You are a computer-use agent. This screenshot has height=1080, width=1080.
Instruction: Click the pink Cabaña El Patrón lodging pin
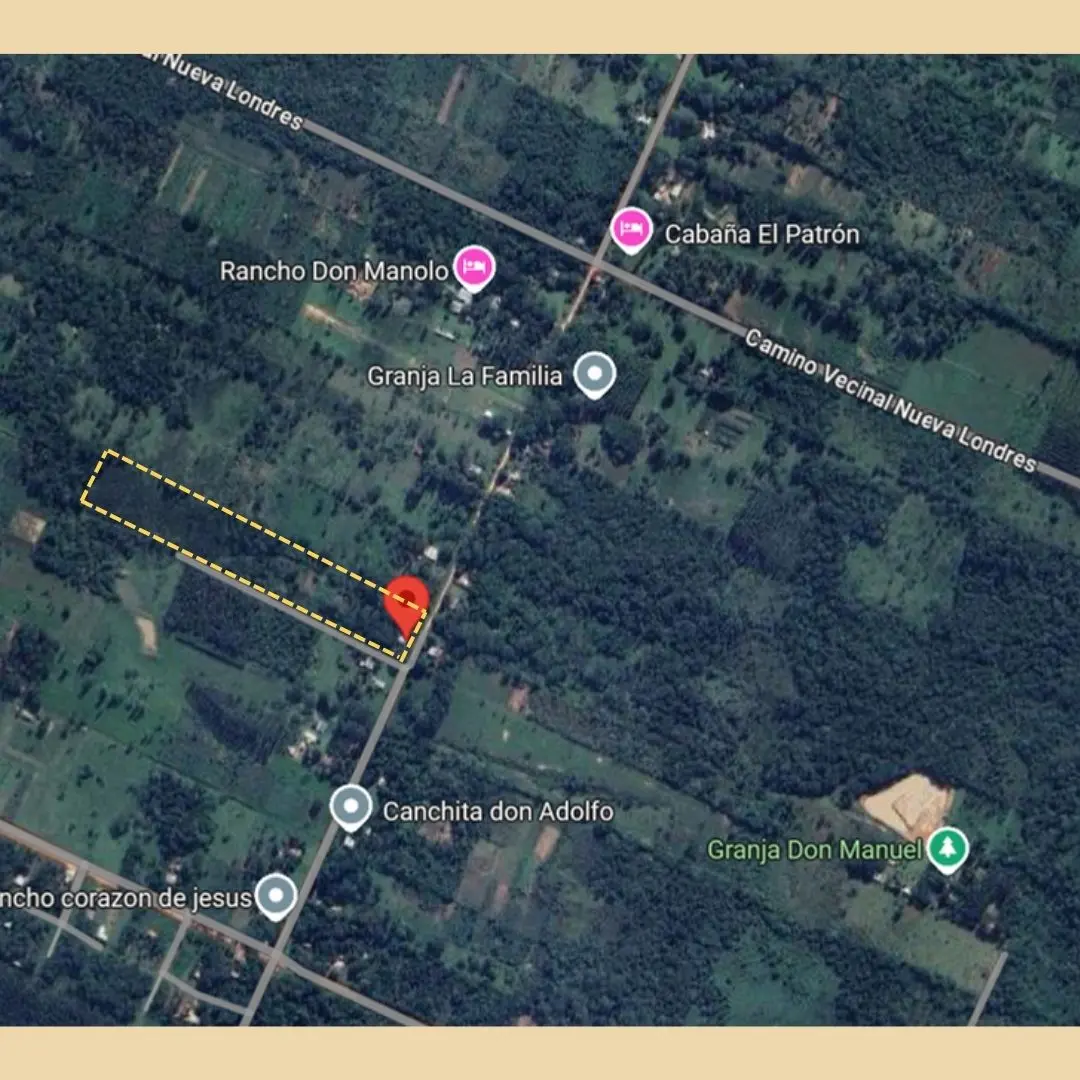[631, 231]
